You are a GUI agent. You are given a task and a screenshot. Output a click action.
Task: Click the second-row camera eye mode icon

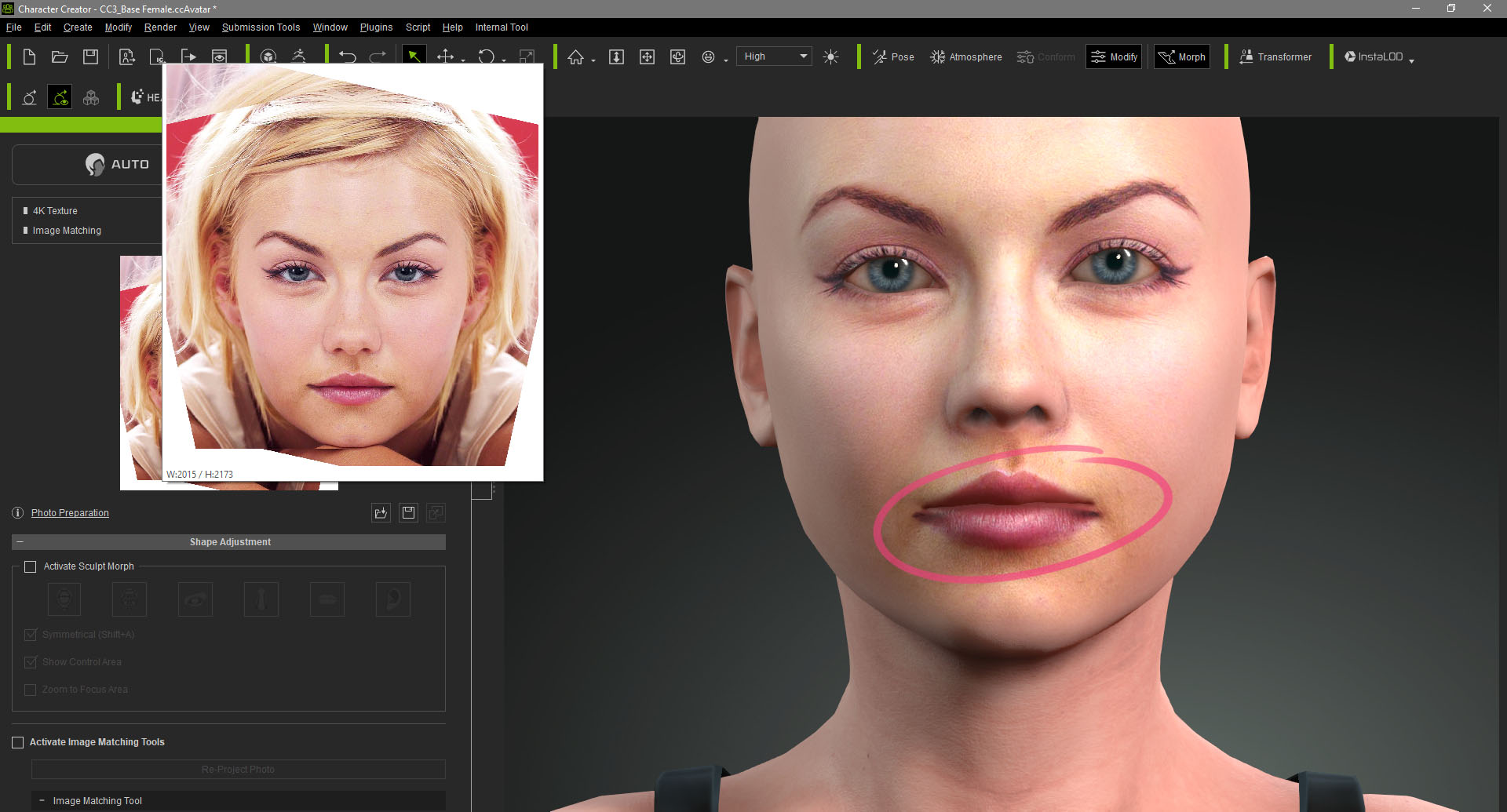click(60, 97)
